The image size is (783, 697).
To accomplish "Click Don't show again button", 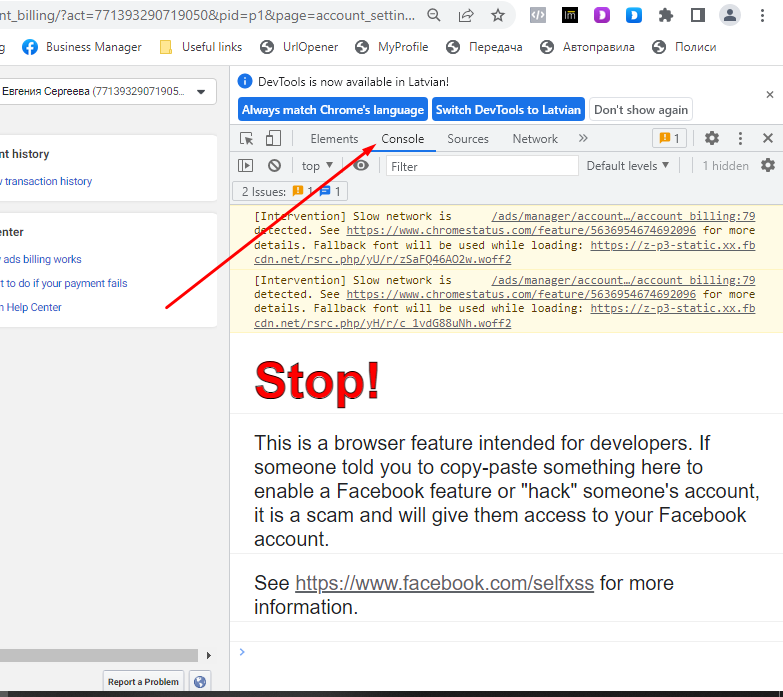I will coord(641,109).
